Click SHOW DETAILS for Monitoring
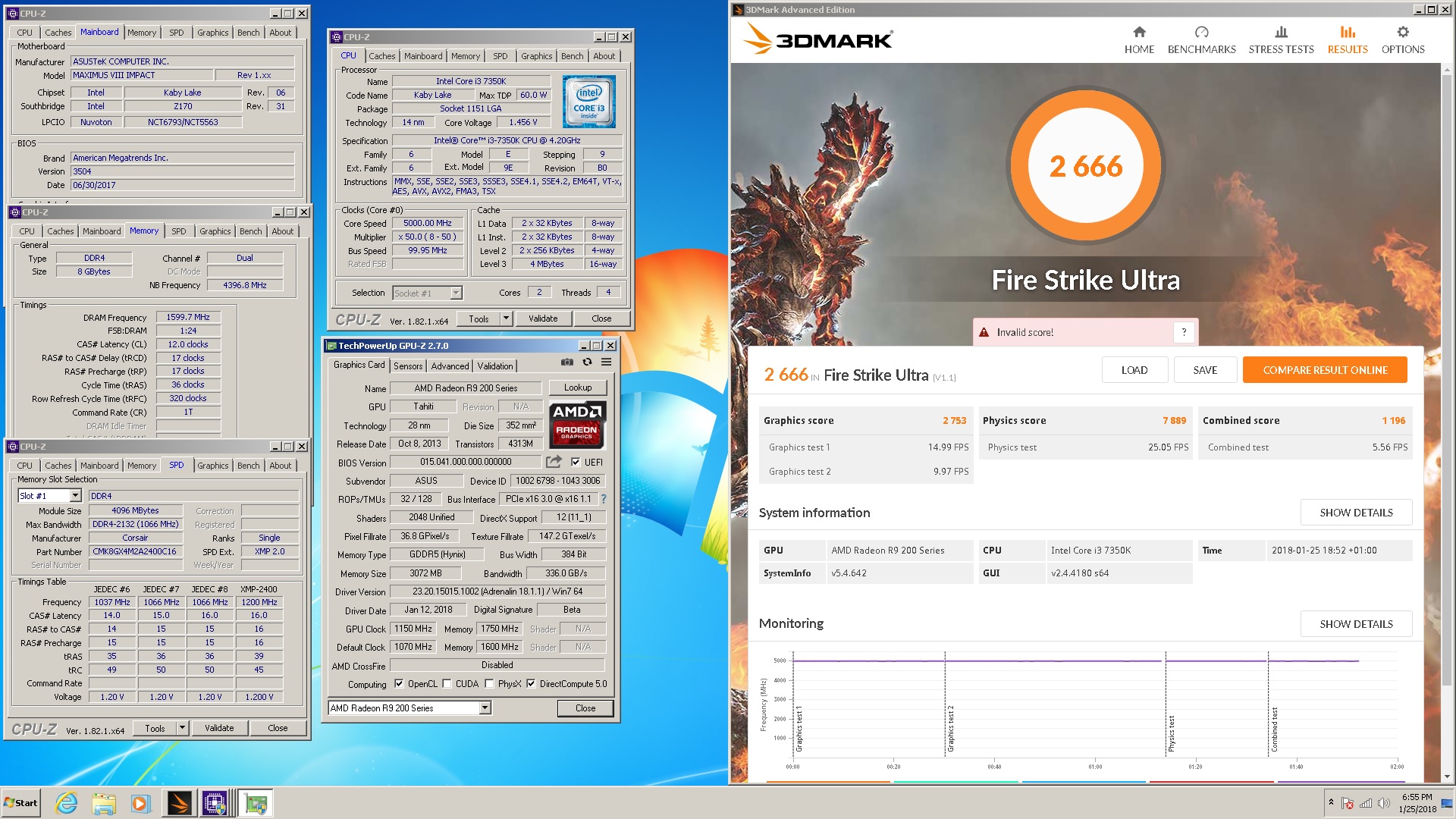The width and height of the screenshot is (1456, 819). [1356, 624]
